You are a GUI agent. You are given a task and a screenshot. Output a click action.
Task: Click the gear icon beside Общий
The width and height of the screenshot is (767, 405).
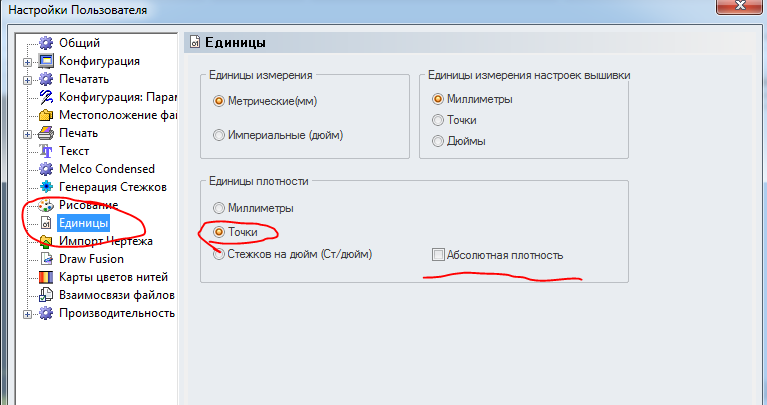[46, 43]
